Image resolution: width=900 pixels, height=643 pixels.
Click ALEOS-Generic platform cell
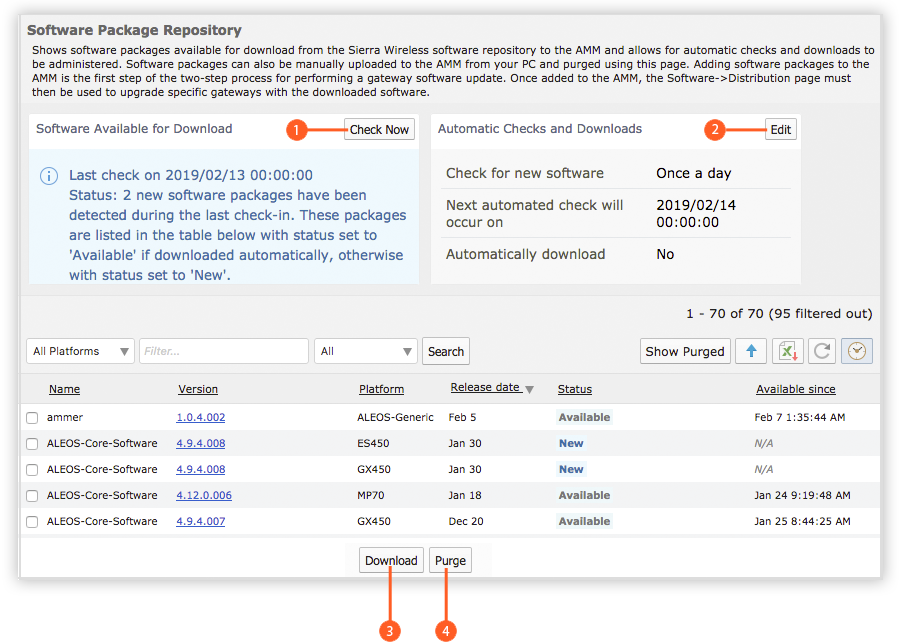[x=395, y=417]
